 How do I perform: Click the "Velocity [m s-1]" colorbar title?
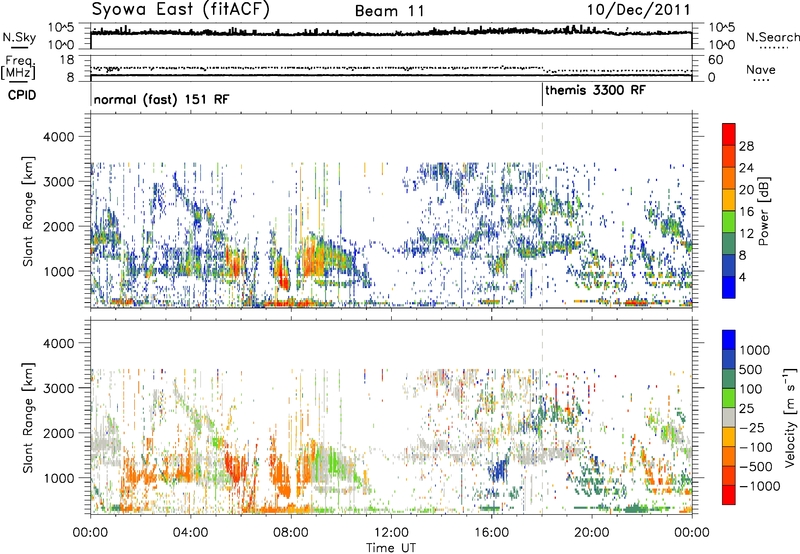[x=790, y=417]
